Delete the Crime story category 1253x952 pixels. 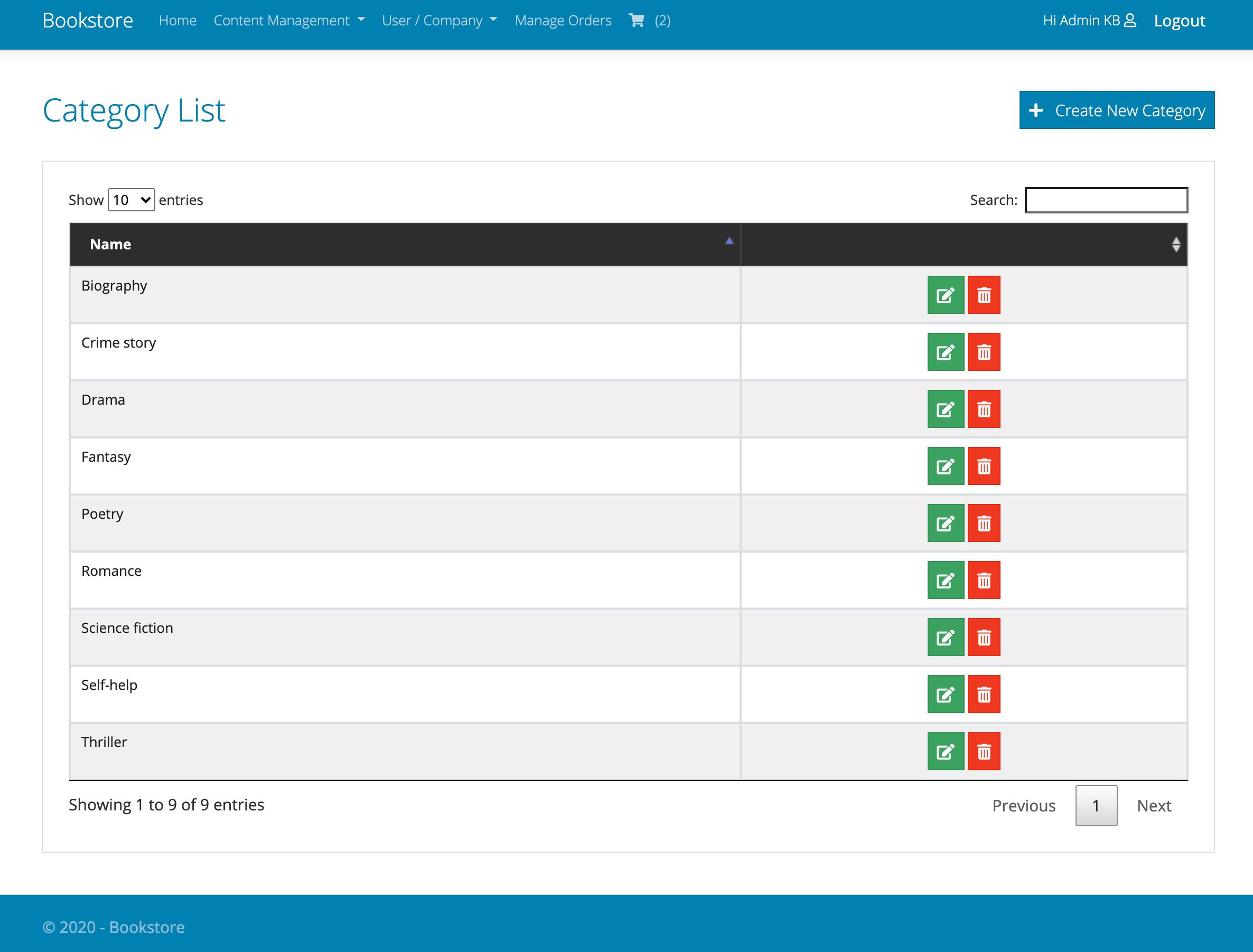(x=984, y=352)
